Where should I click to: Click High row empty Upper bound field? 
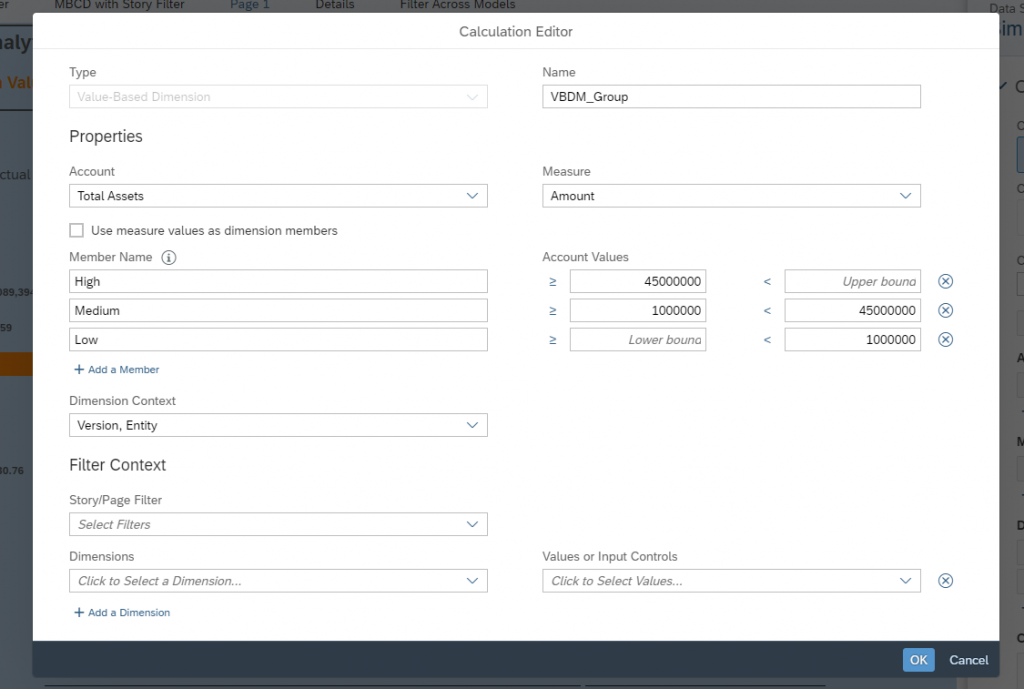click(853, 281)
